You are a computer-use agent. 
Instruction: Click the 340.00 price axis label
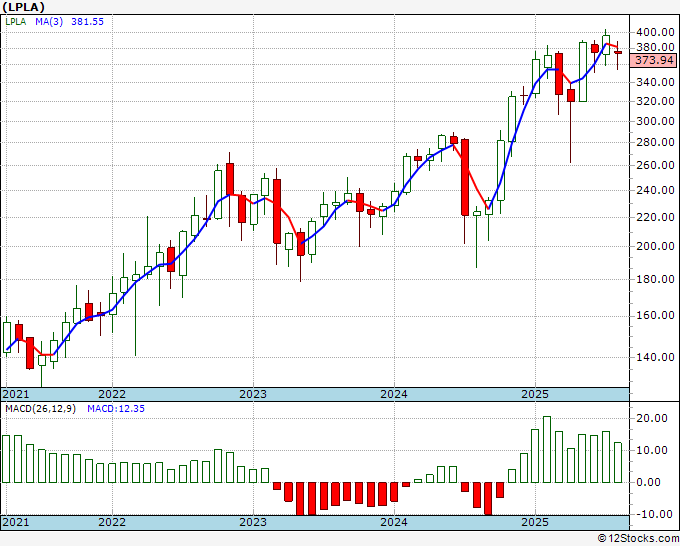[x=655, y=82]
